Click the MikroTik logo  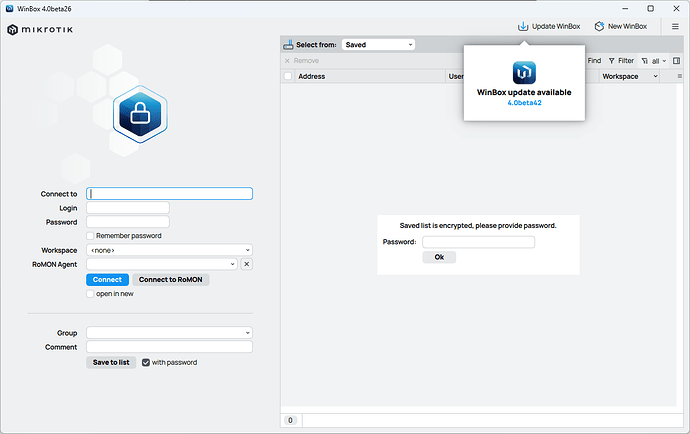tap(40, 29)
